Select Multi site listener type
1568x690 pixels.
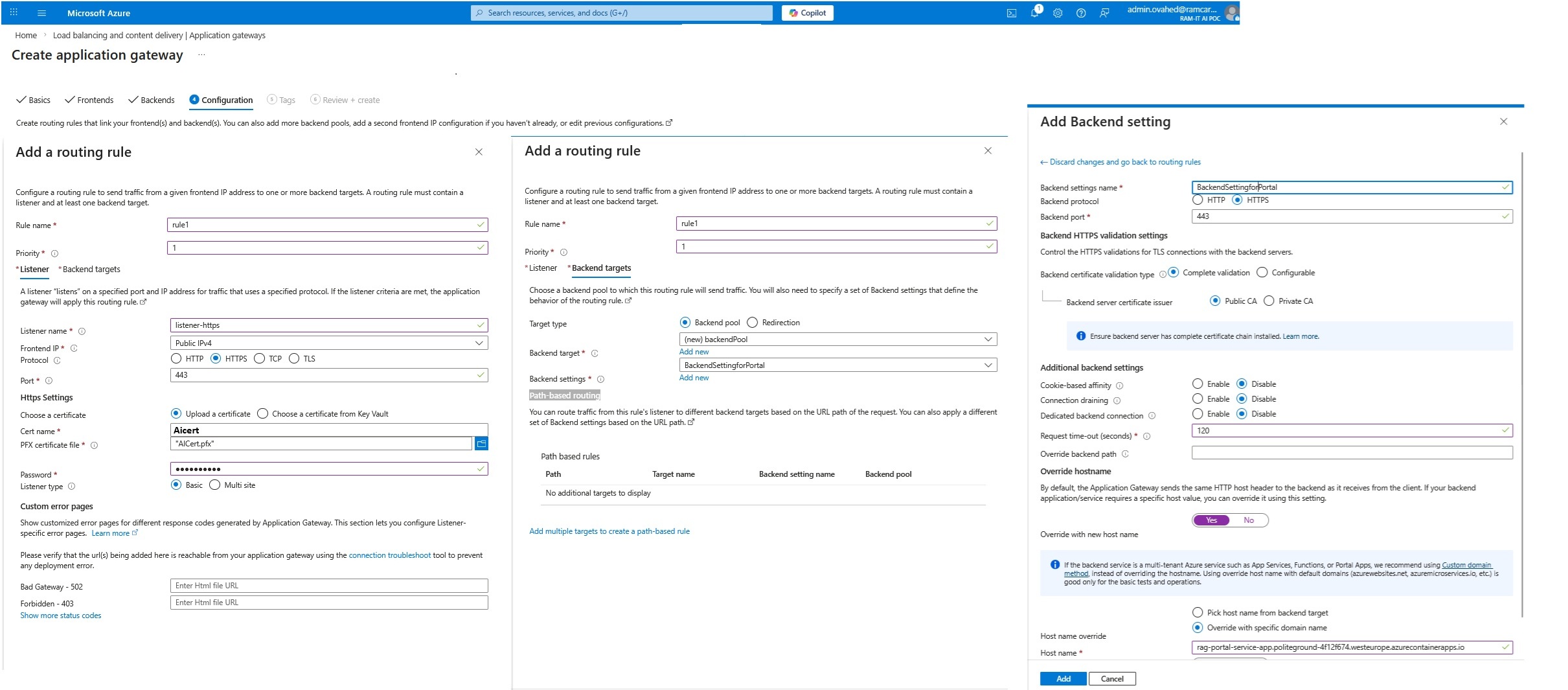point(214,485)
